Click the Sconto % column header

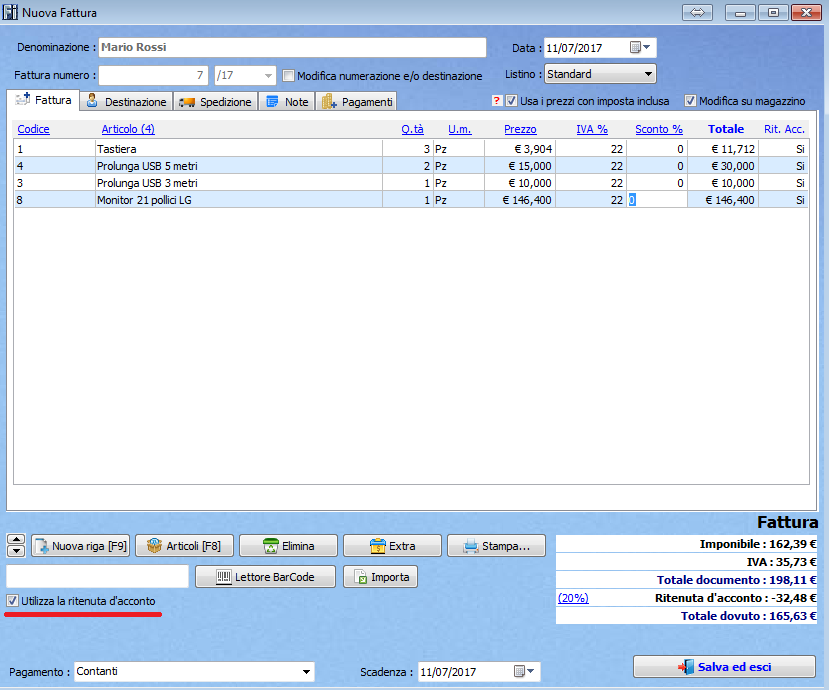659,129
